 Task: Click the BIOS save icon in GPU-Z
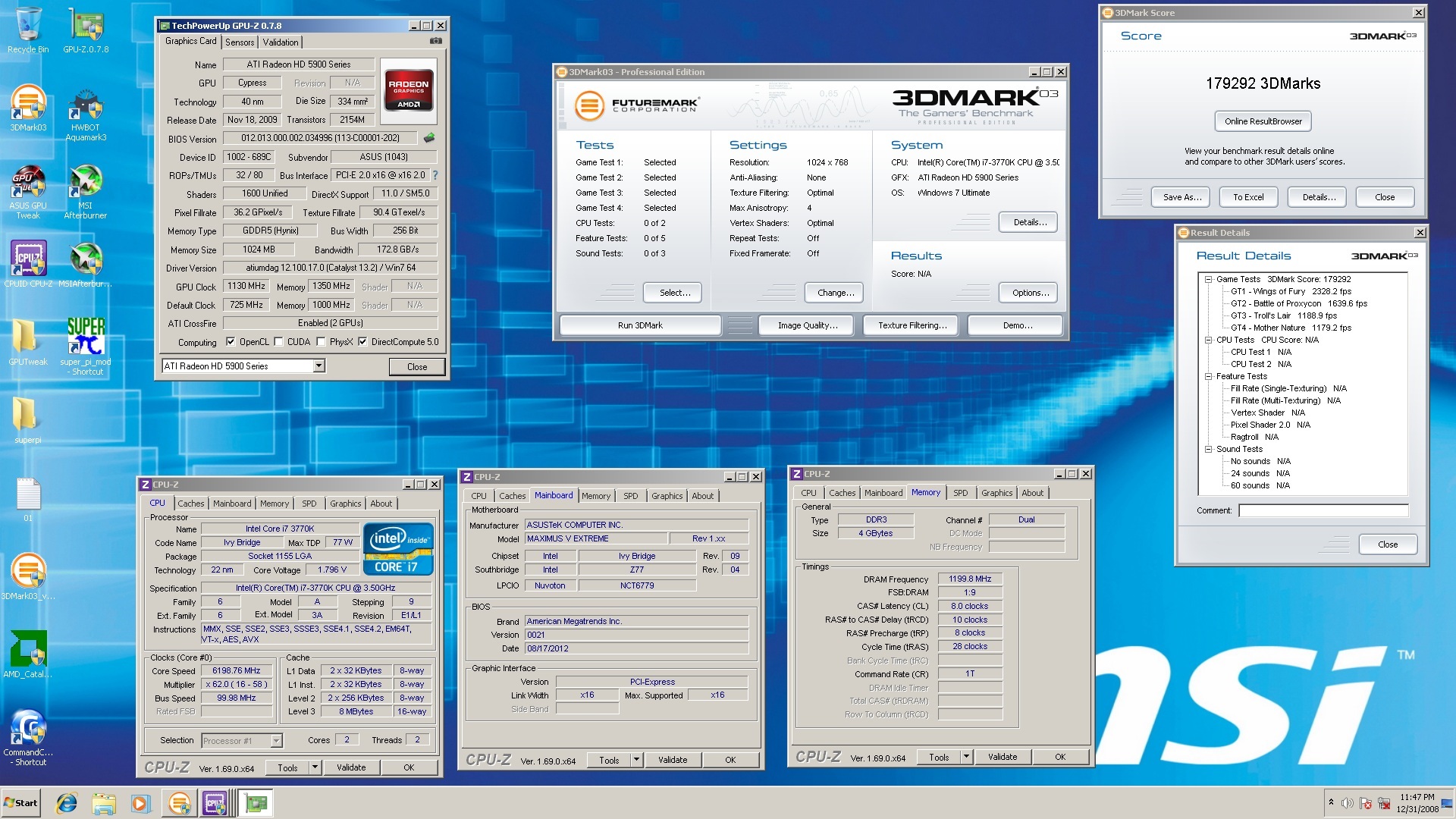click(x=429, y=138)
